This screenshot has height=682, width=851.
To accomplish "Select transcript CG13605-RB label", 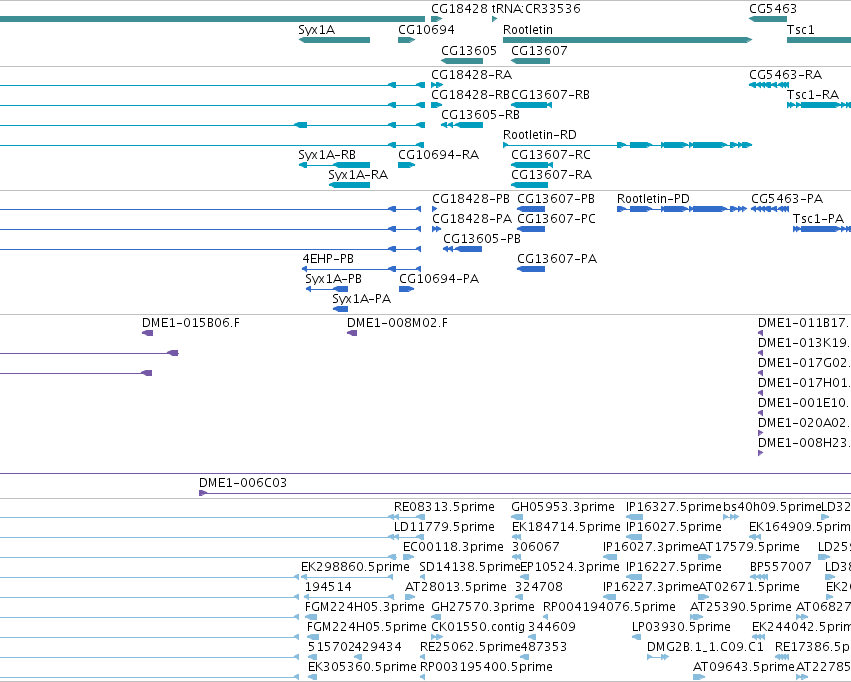I will coord(480,114).
